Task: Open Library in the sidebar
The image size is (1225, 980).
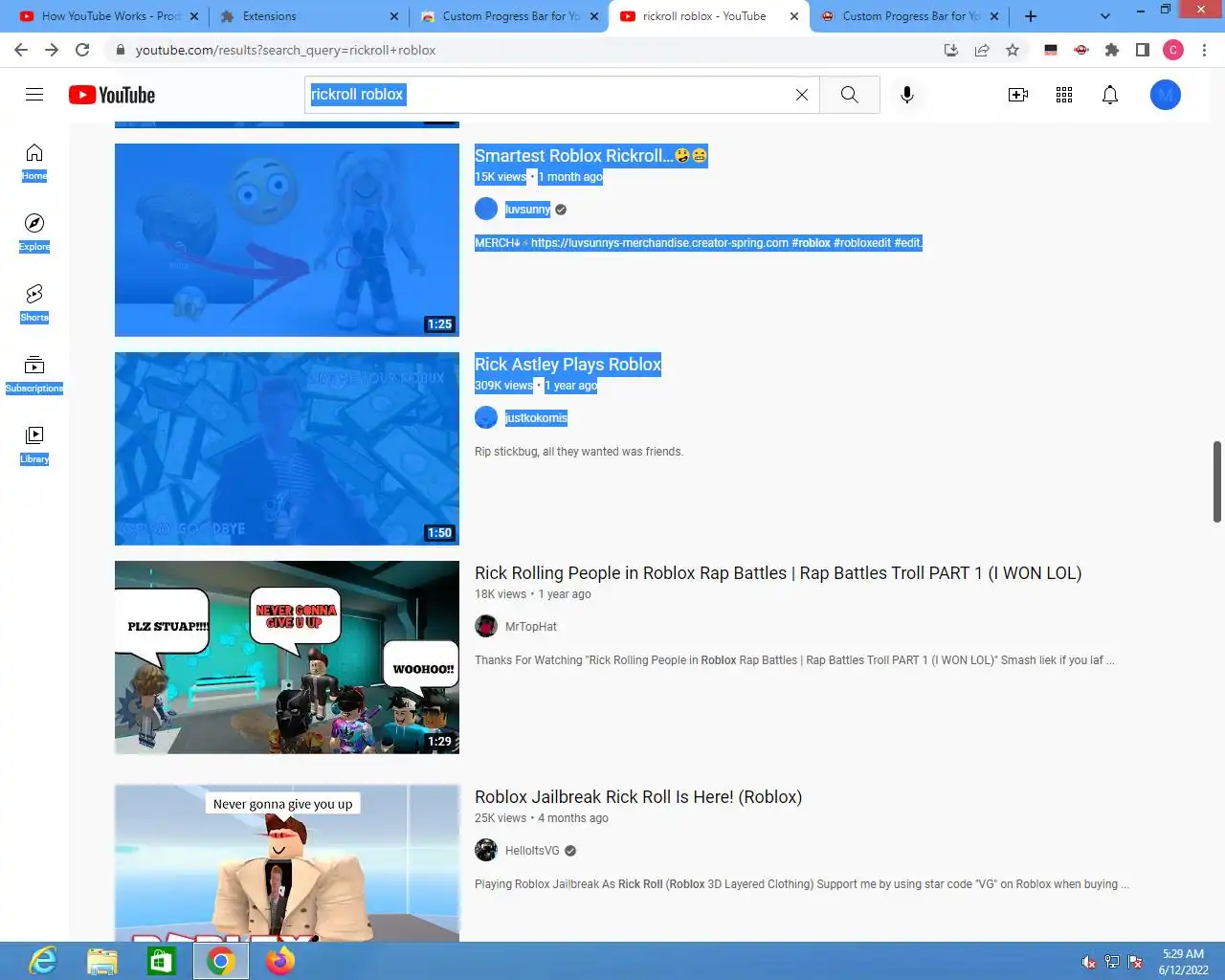Action: [34, 445]
